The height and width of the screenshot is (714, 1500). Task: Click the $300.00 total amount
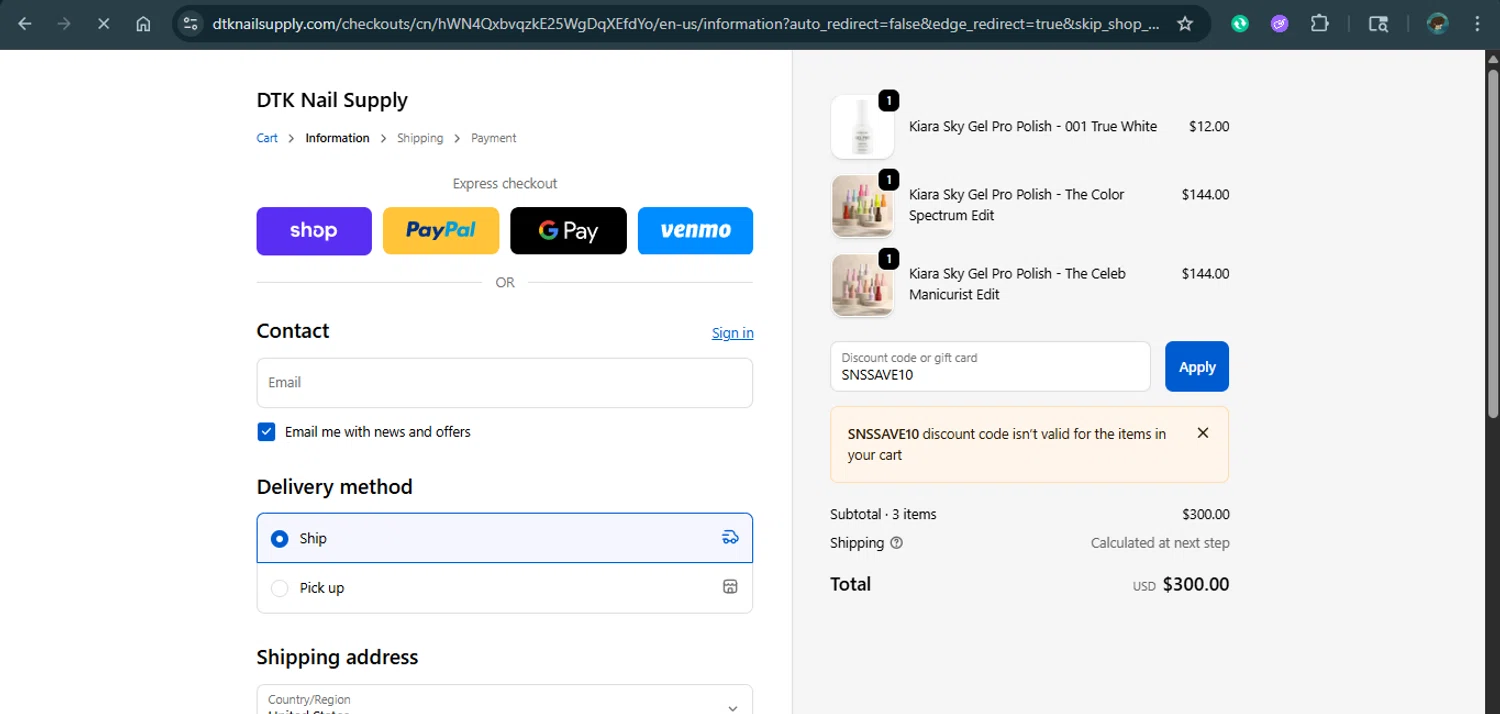coord(1196,584)
